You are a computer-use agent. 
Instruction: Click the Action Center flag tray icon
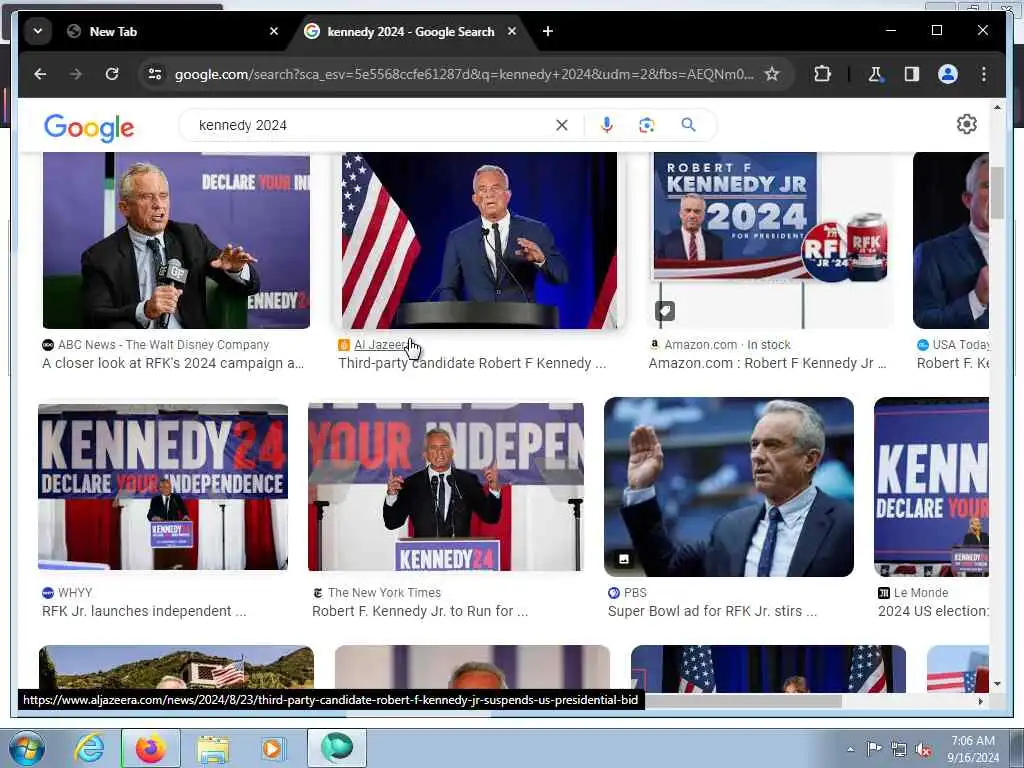[x=874, y=748]
